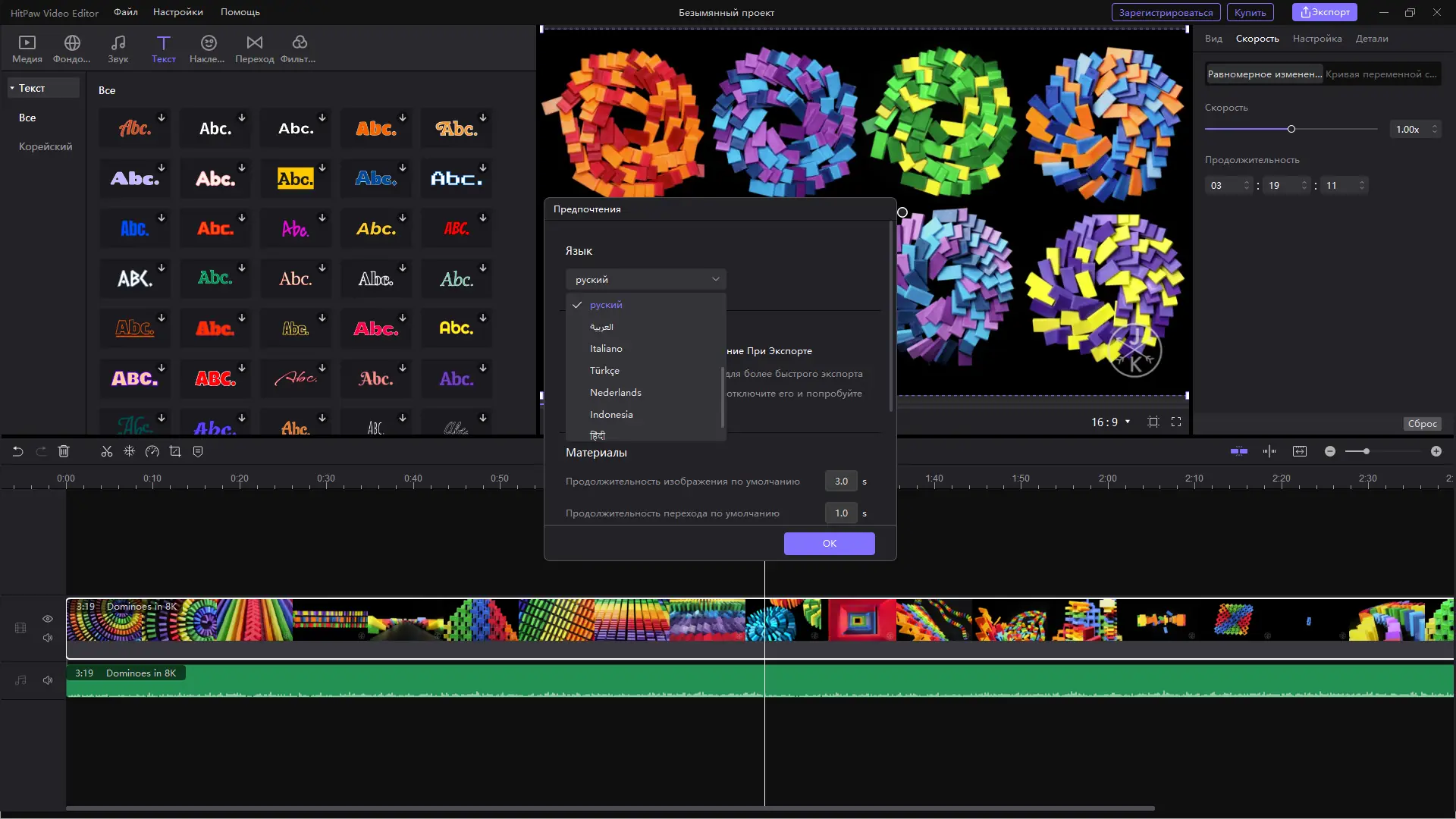Image resolution: width=1456 pixels, height=819 pixels.
Task: Collapse the Текст category tree
Action: 13,88
